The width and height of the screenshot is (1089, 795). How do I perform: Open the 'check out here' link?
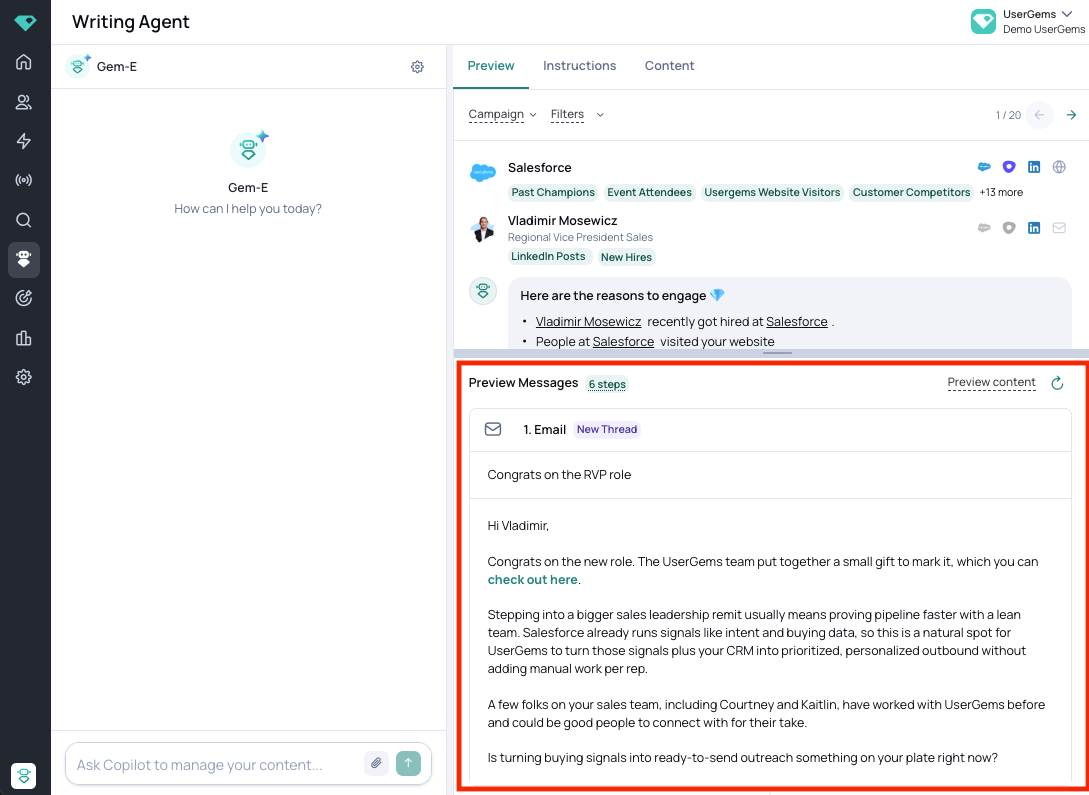click(533, 580)
